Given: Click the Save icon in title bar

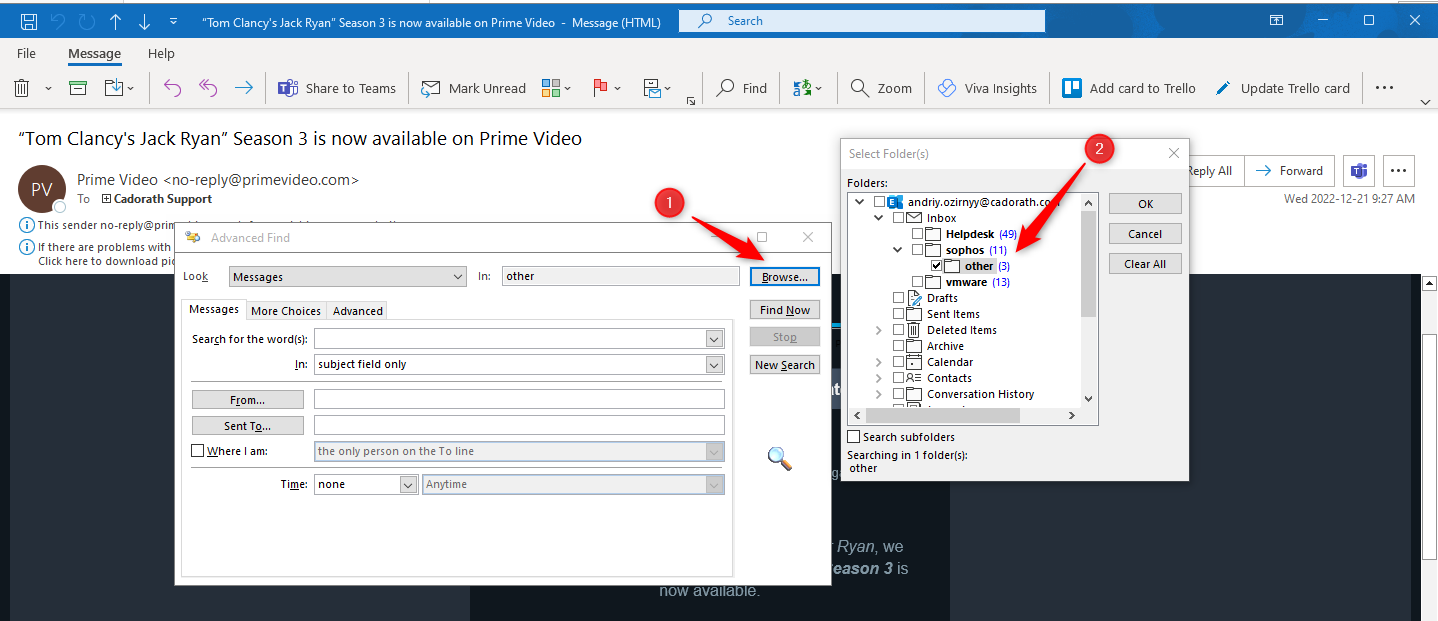Looking at the screenshot, I should pyautogui.click(x=29, y=20).
